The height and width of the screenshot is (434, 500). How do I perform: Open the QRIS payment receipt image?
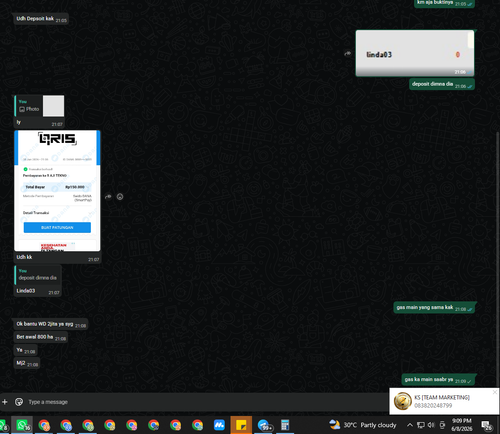[57, 191]
